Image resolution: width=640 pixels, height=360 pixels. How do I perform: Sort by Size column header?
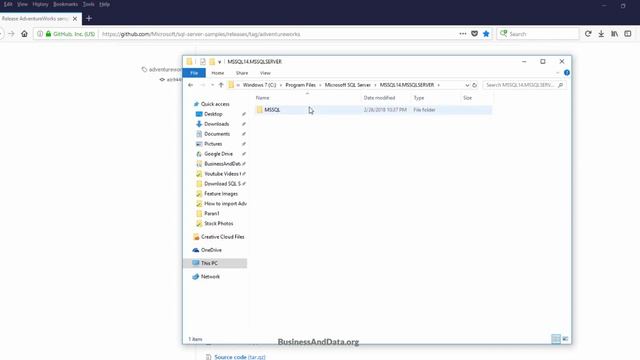467,98
